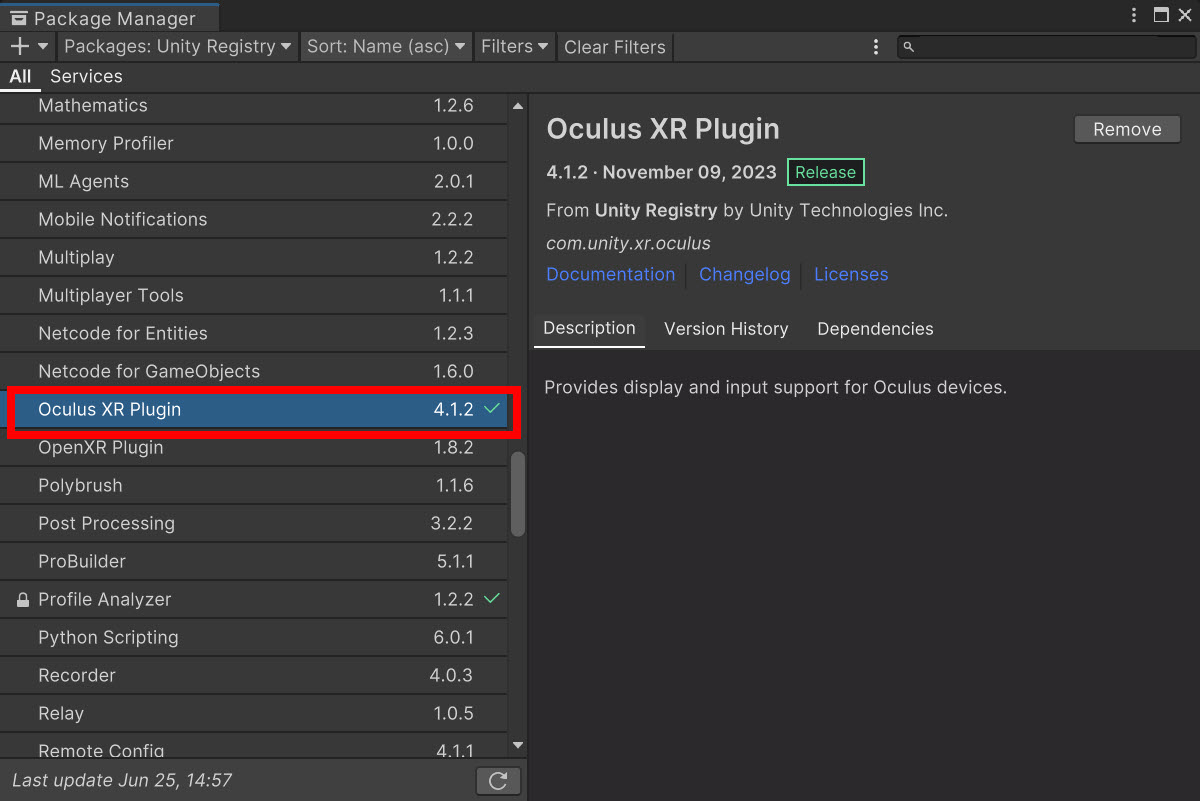Open the Filters dropdown

(x=515, y=46)
